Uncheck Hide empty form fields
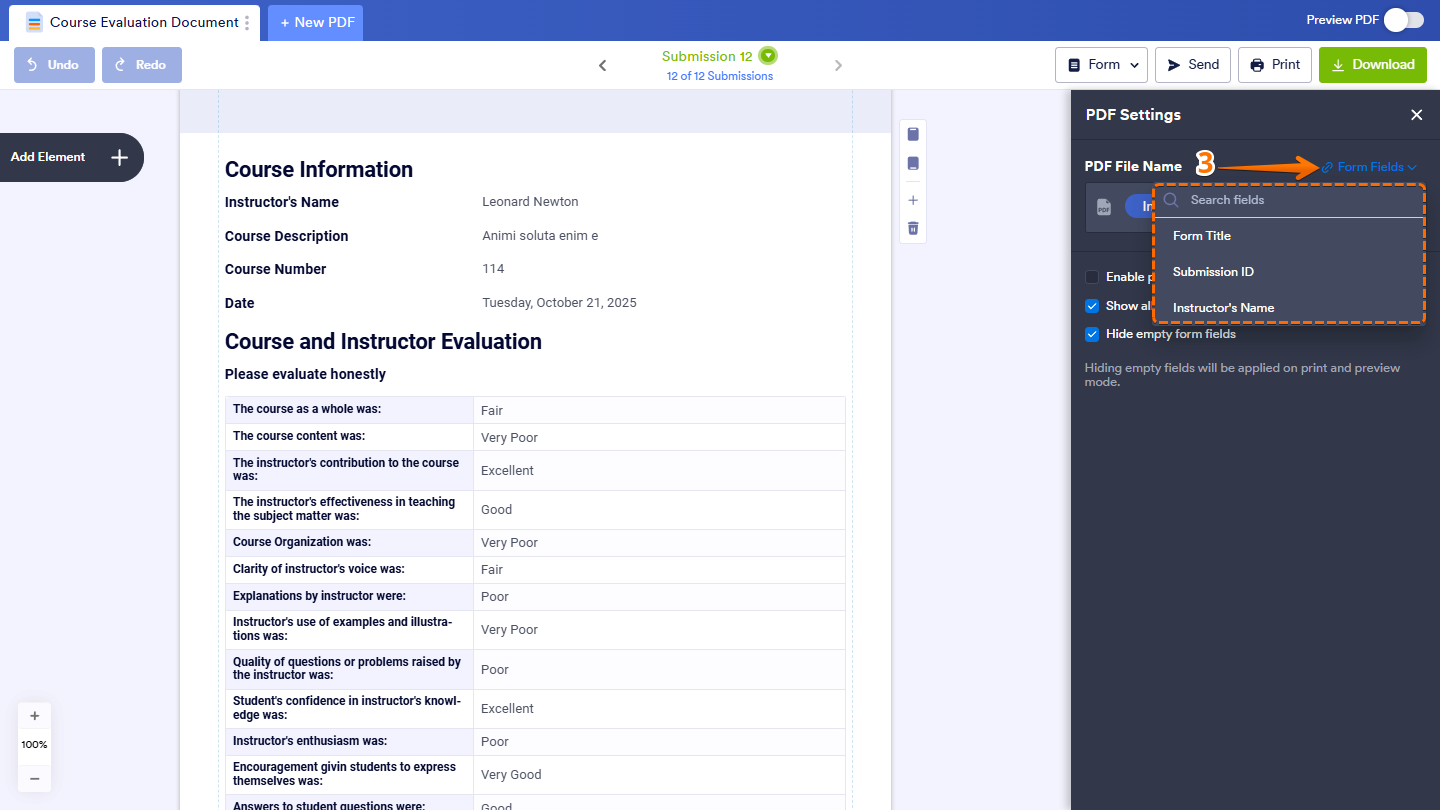This screenshot has width=1440, height=810. tap(1092, 334)
